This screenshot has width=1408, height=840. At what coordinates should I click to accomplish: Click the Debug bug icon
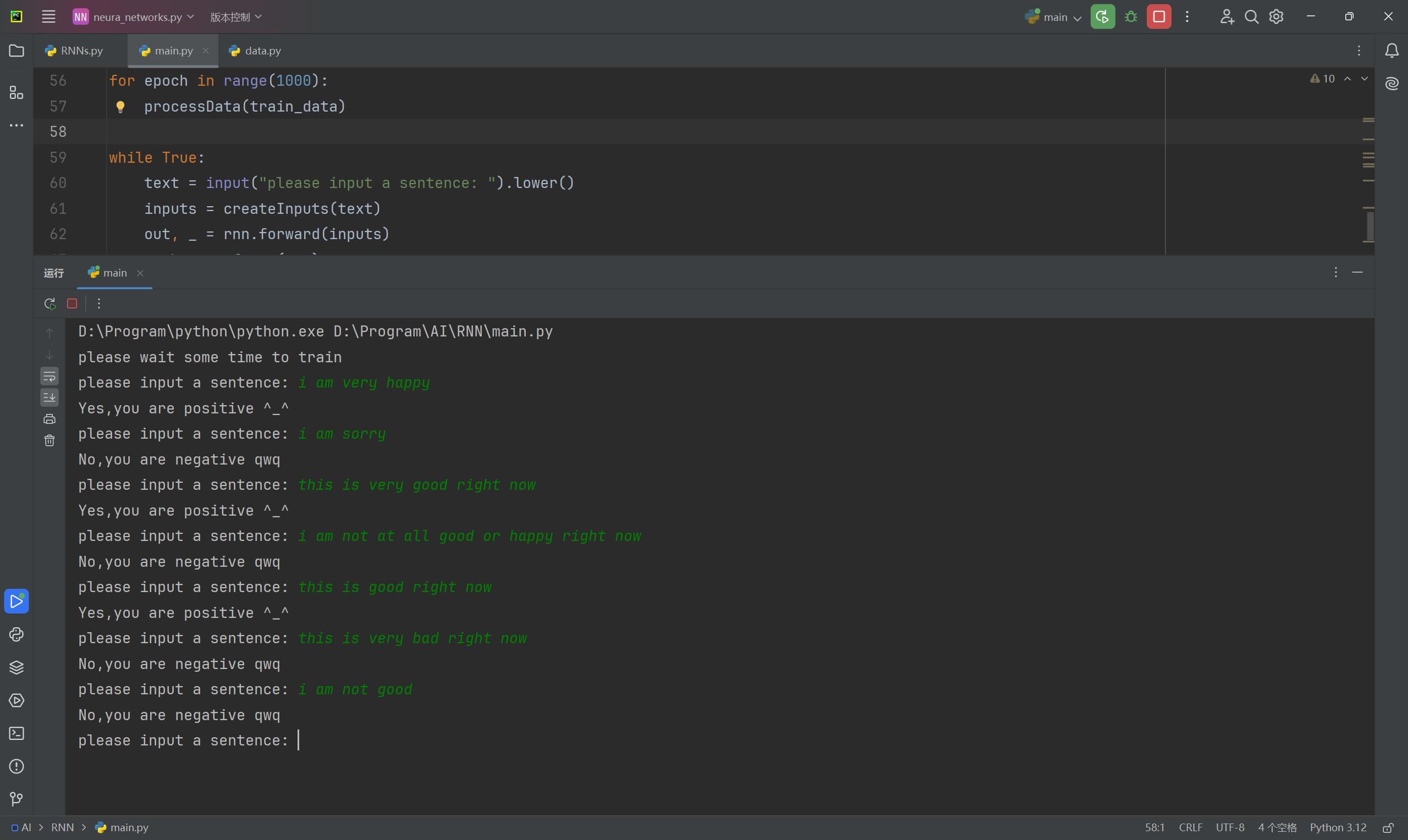(x=1131, y=17)
